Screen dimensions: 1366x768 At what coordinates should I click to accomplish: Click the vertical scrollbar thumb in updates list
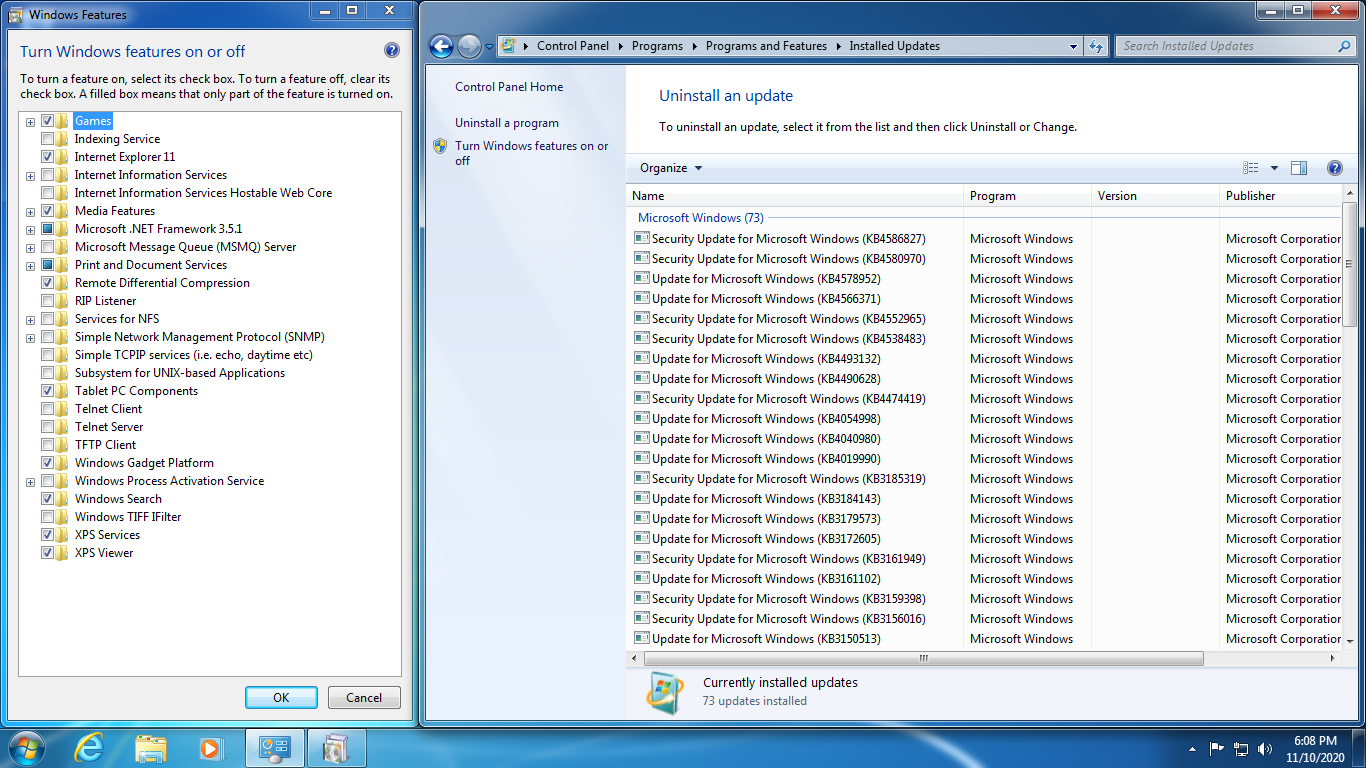coord(1350,264)
